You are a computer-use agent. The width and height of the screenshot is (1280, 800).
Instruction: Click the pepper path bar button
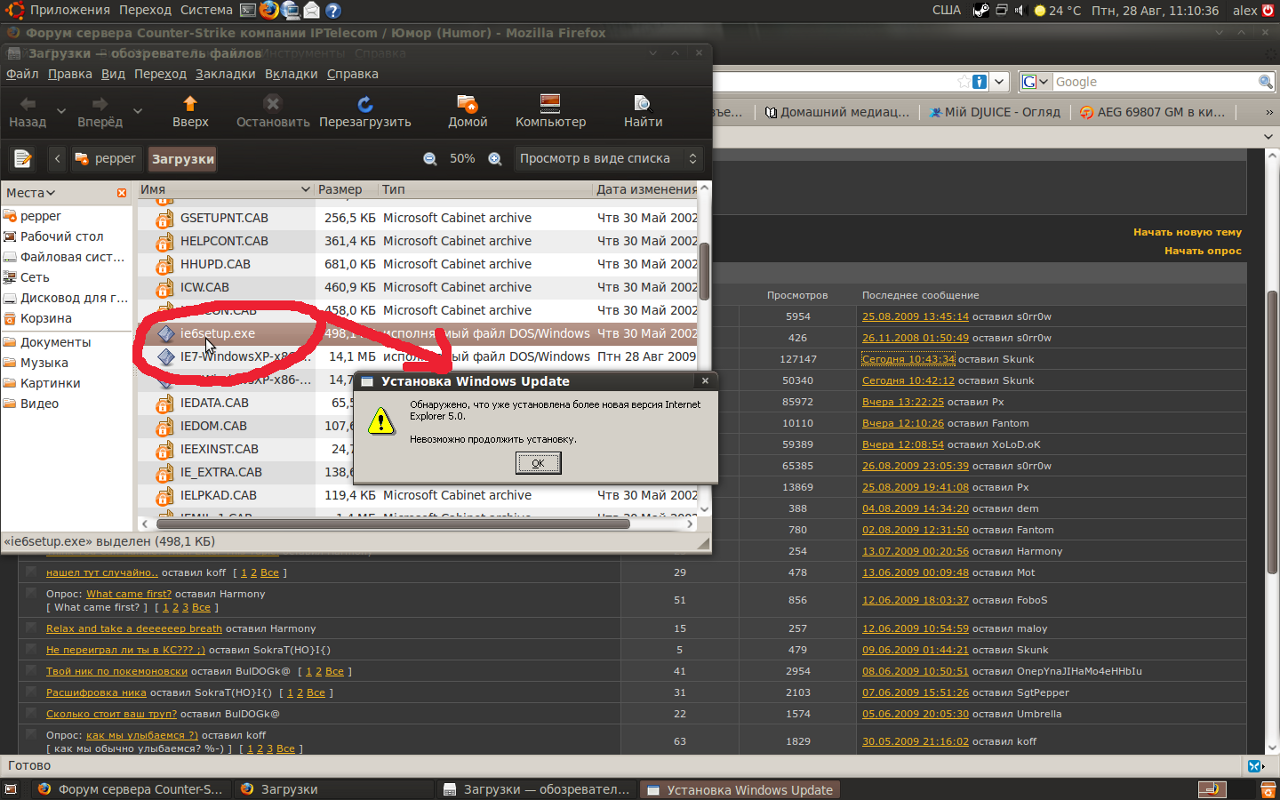[105, 158]
